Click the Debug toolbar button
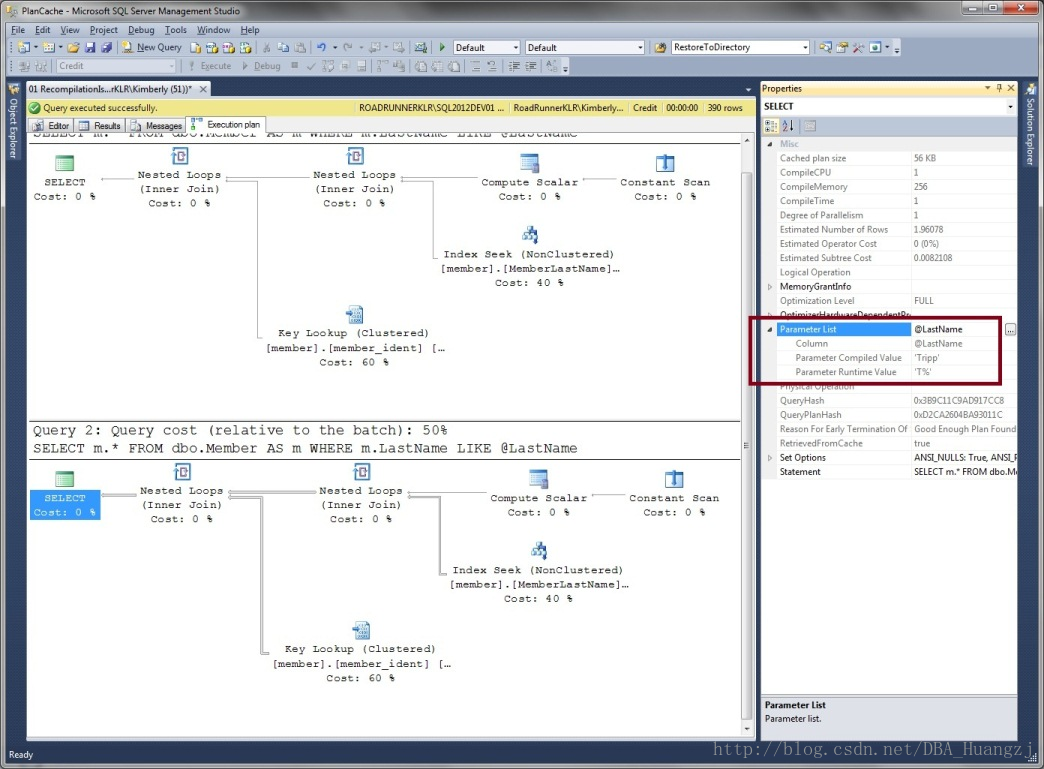The image size is (1044, 769). tap(261, 66)
